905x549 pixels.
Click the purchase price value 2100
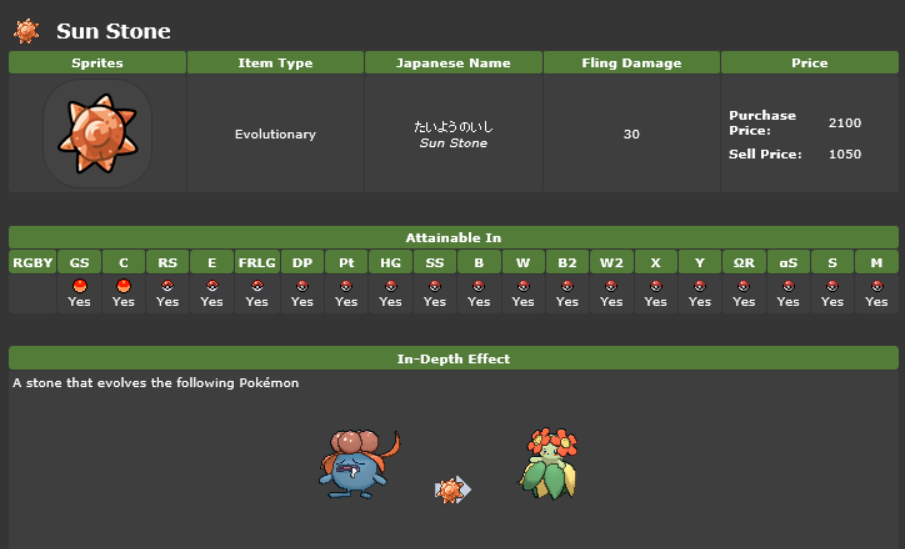[845, 122]
